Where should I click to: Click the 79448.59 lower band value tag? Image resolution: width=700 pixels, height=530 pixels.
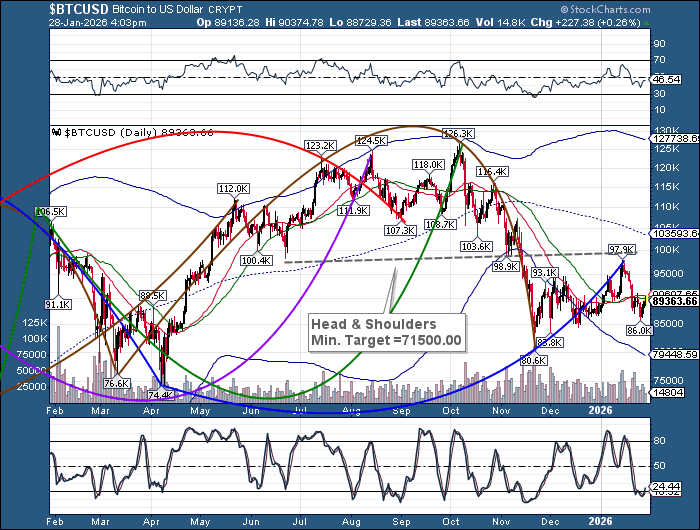click(674, 353)
